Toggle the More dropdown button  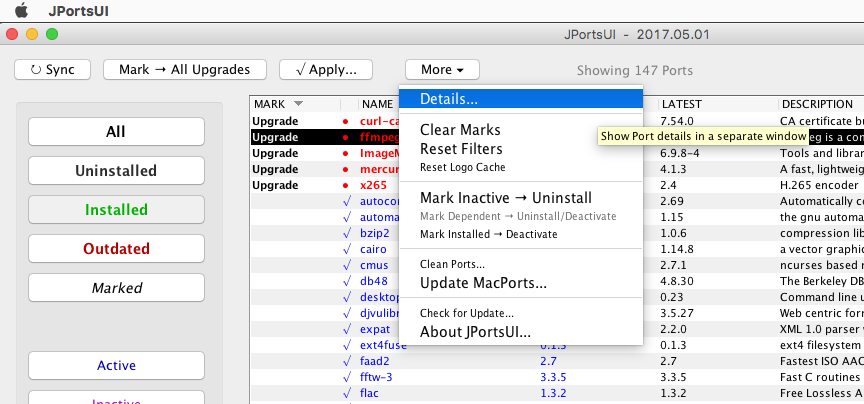click(x=442, y=69)
